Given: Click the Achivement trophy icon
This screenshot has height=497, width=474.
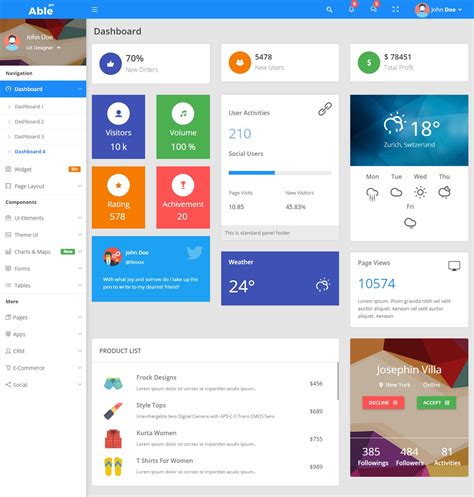Looking at the screenshot, I should (183, 185).
